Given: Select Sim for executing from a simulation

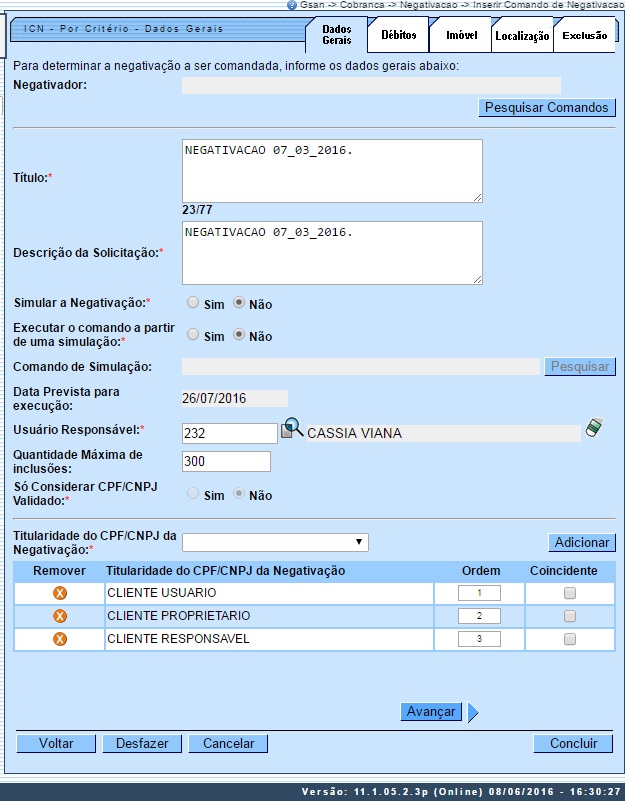Looking at the screenshot, I should click(x=193, y=336).
